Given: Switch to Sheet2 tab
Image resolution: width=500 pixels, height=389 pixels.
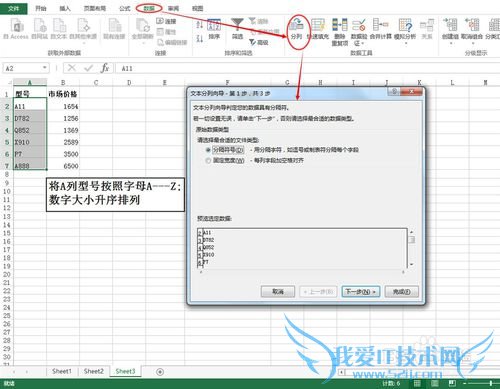Looking at the screenshot, I should coord(94,371).
